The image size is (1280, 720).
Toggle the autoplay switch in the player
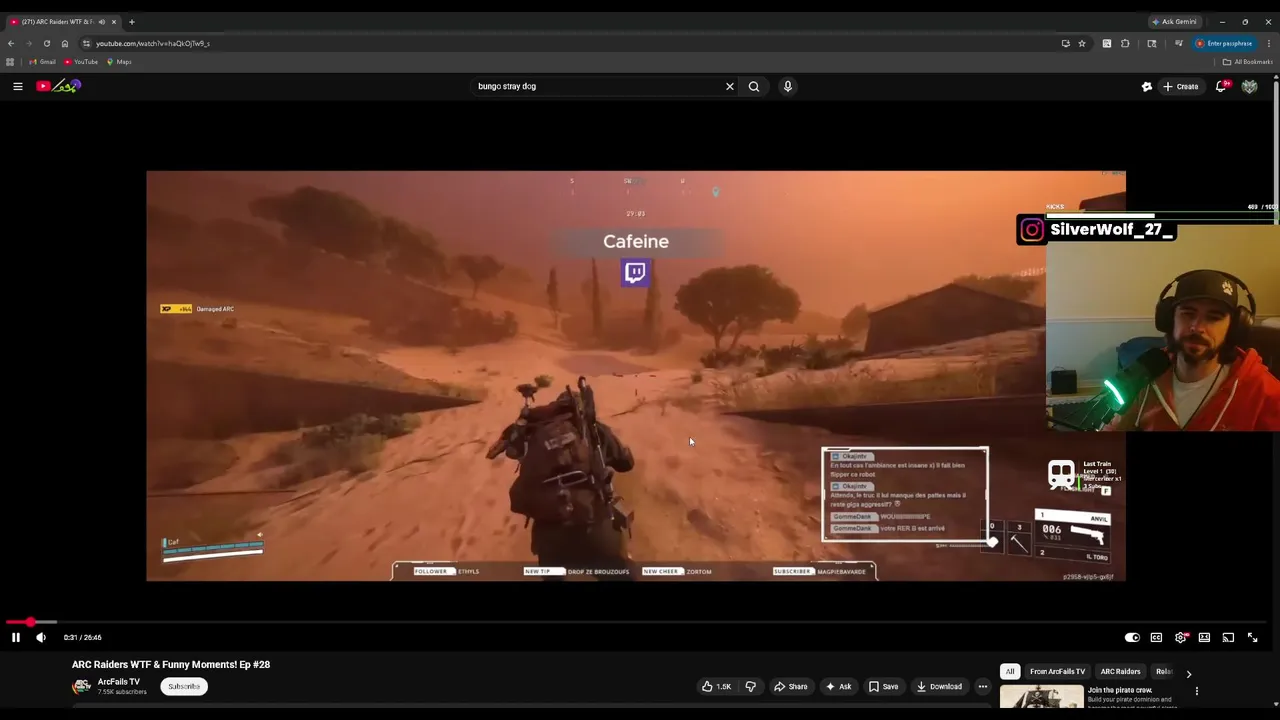[x=1132, y=637]
